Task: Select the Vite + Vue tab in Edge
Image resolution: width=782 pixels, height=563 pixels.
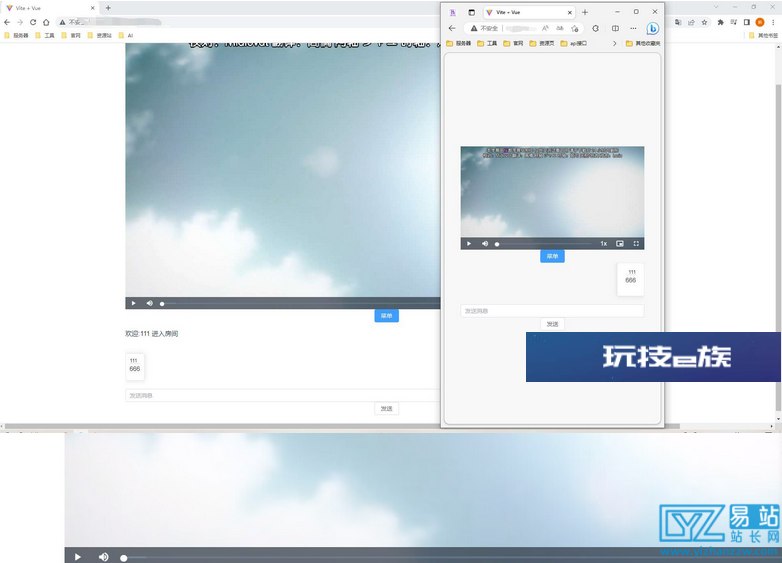Action: click(520, 12)
